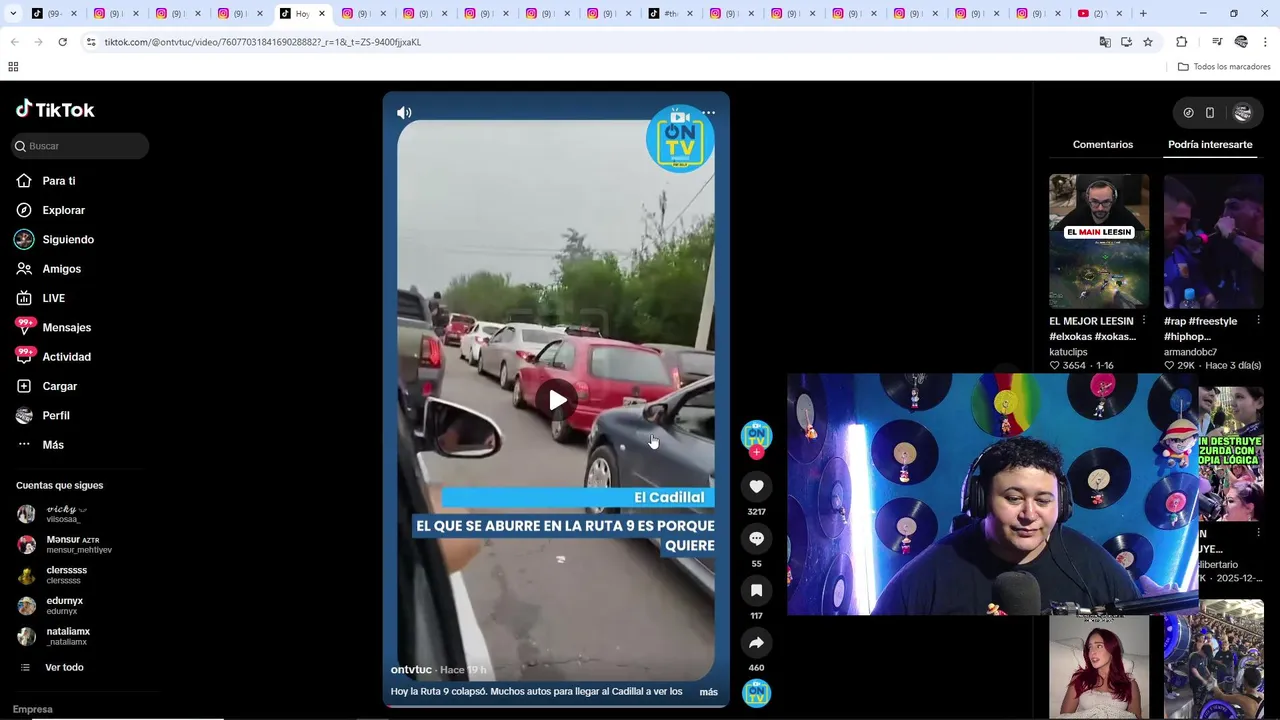Click the install app icon in address bar
1280x720 pixels.
(1126, 42)
